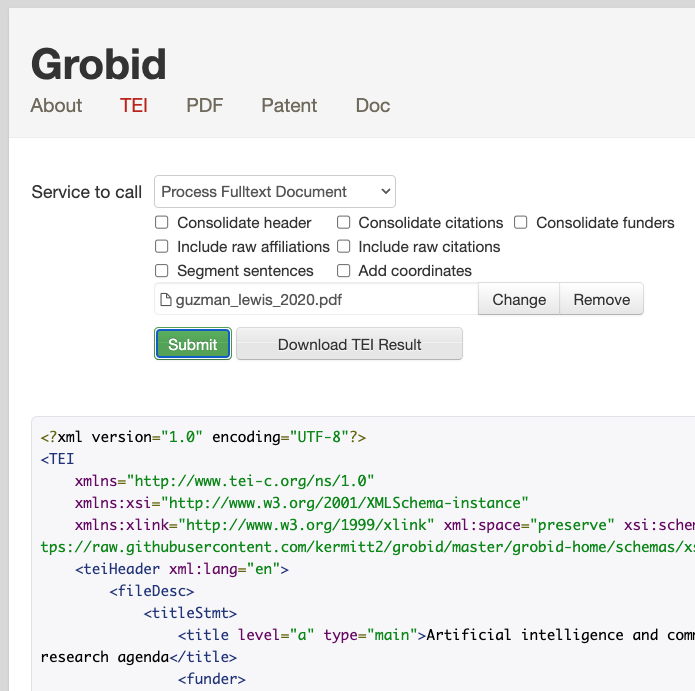695x691 pixels.
Task: Open the Patent tab
Action: pos(289,105)
